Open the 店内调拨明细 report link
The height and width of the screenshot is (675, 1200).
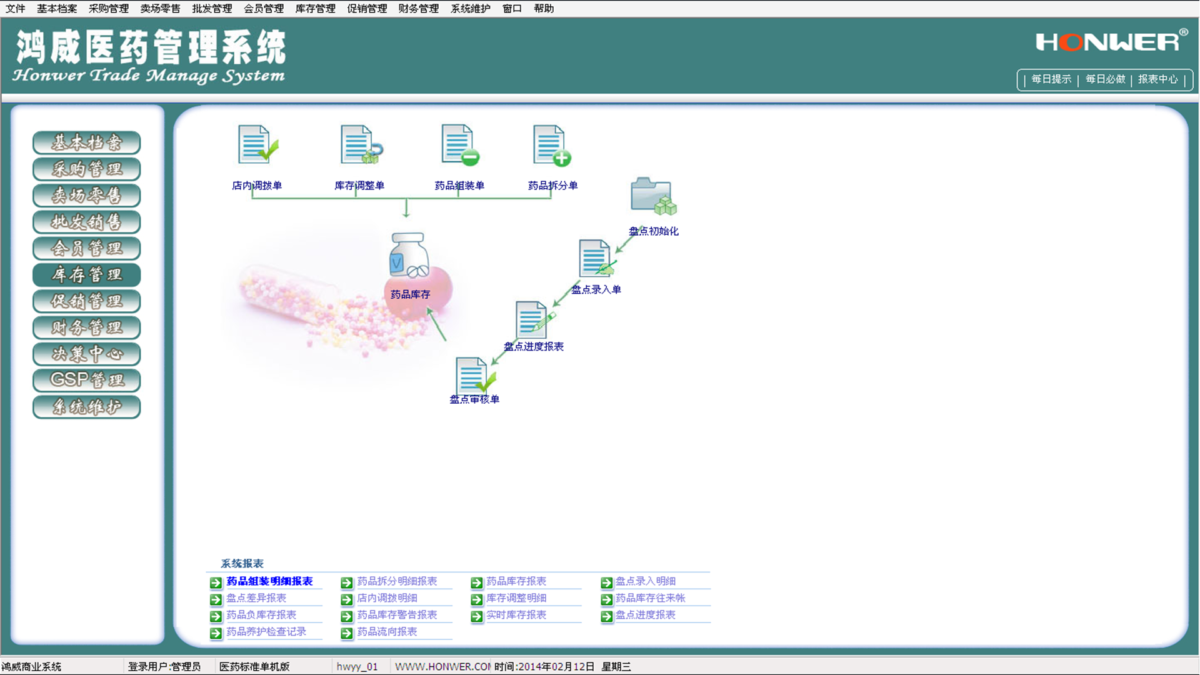pos(387,598)
